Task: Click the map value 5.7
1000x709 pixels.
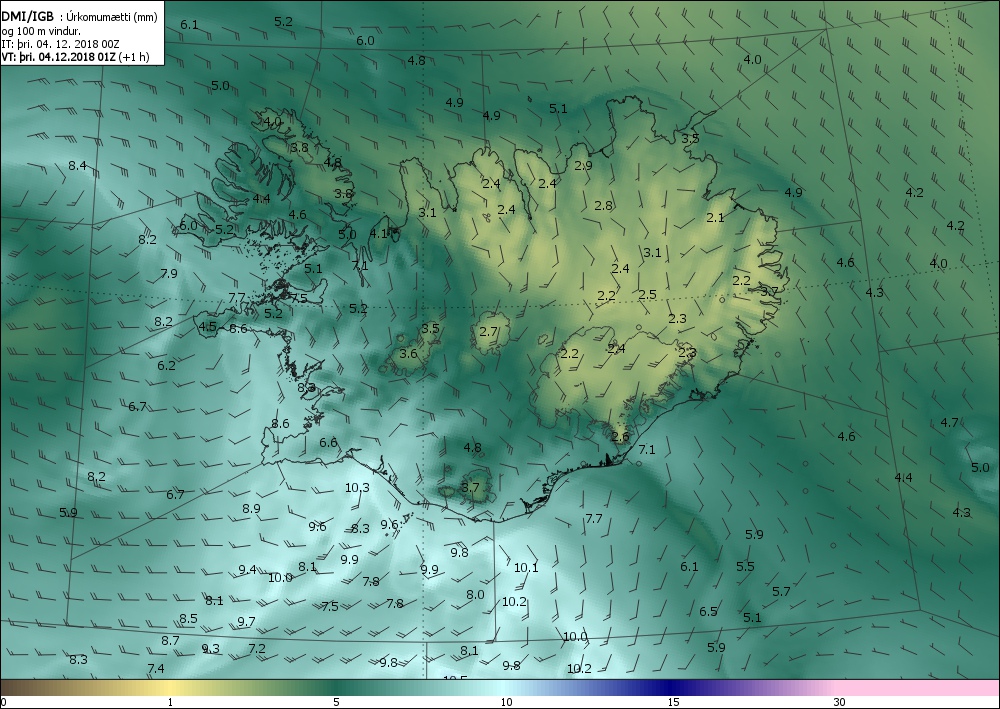Action: [x=781, y=592]
